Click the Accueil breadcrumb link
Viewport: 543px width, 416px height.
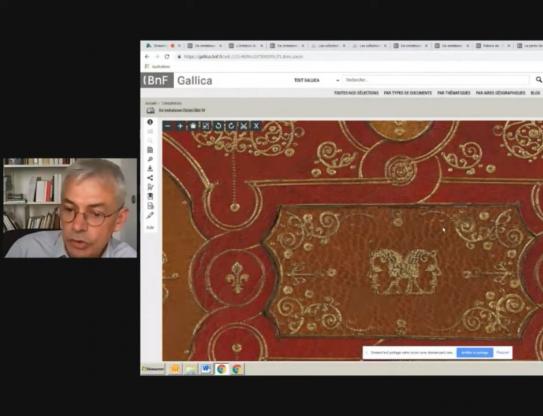click(x=151, y=103)
